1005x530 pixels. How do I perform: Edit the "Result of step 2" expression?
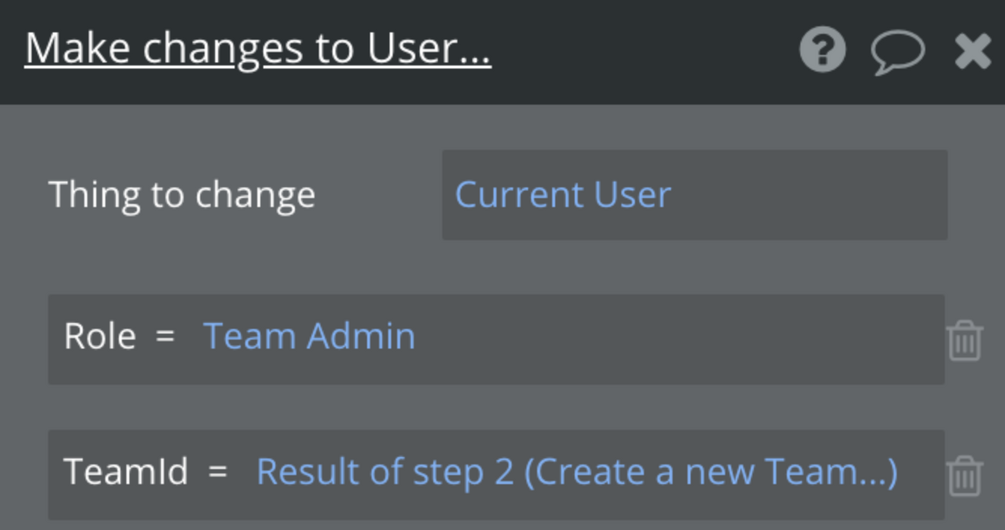pyautogui.click(x=385, y=472)
